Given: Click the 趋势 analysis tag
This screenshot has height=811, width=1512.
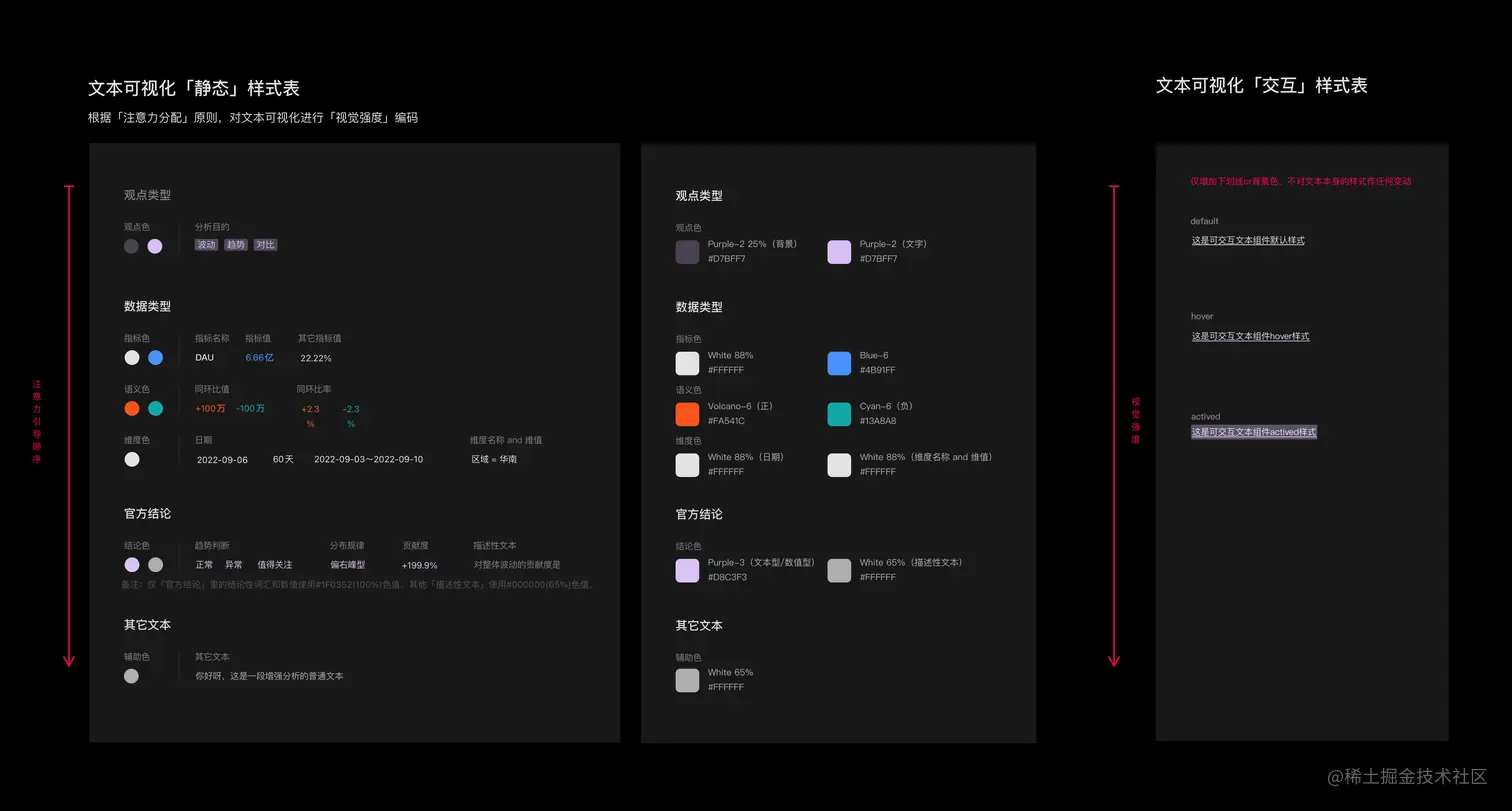Looking at the screenshot, I should pyautogui.click(x=236, y=245).
